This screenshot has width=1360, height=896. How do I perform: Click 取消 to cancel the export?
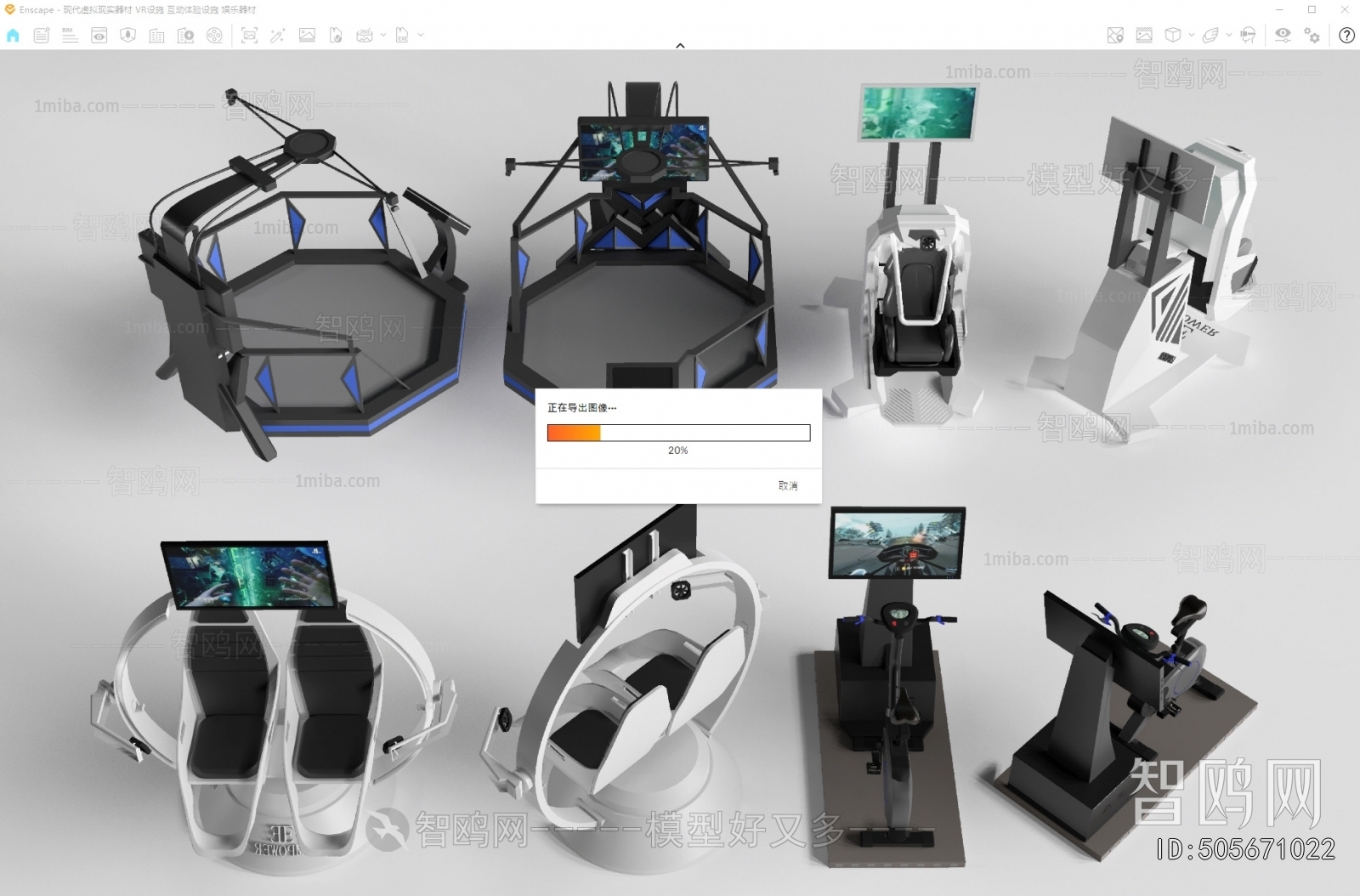787,485
